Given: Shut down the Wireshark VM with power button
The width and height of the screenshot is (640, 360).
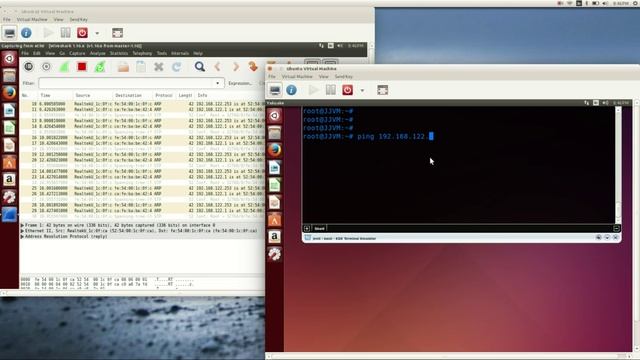Looking at the screenshot, I should click(82, 33).
